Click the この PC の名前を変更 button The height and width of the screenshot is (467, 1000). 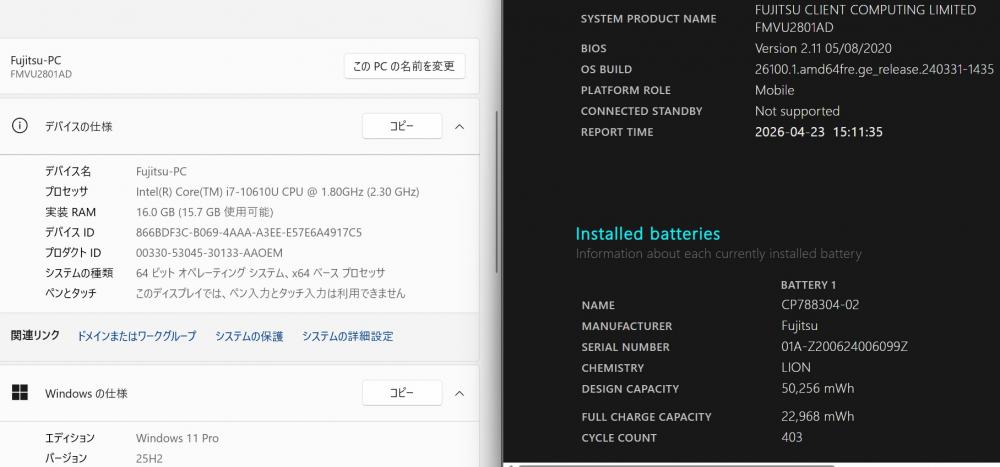click(404, 66)
